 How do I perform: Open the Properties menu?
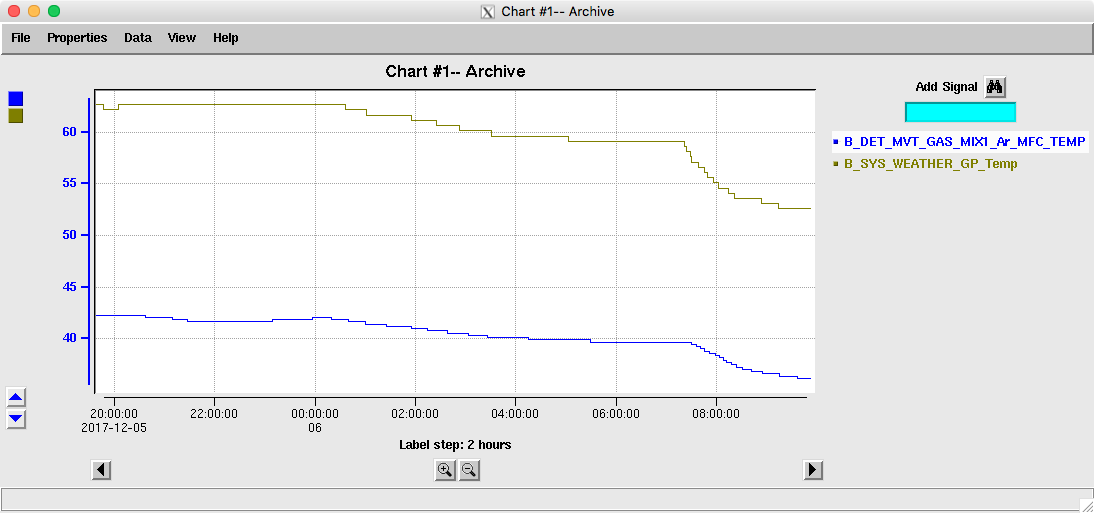77,38
